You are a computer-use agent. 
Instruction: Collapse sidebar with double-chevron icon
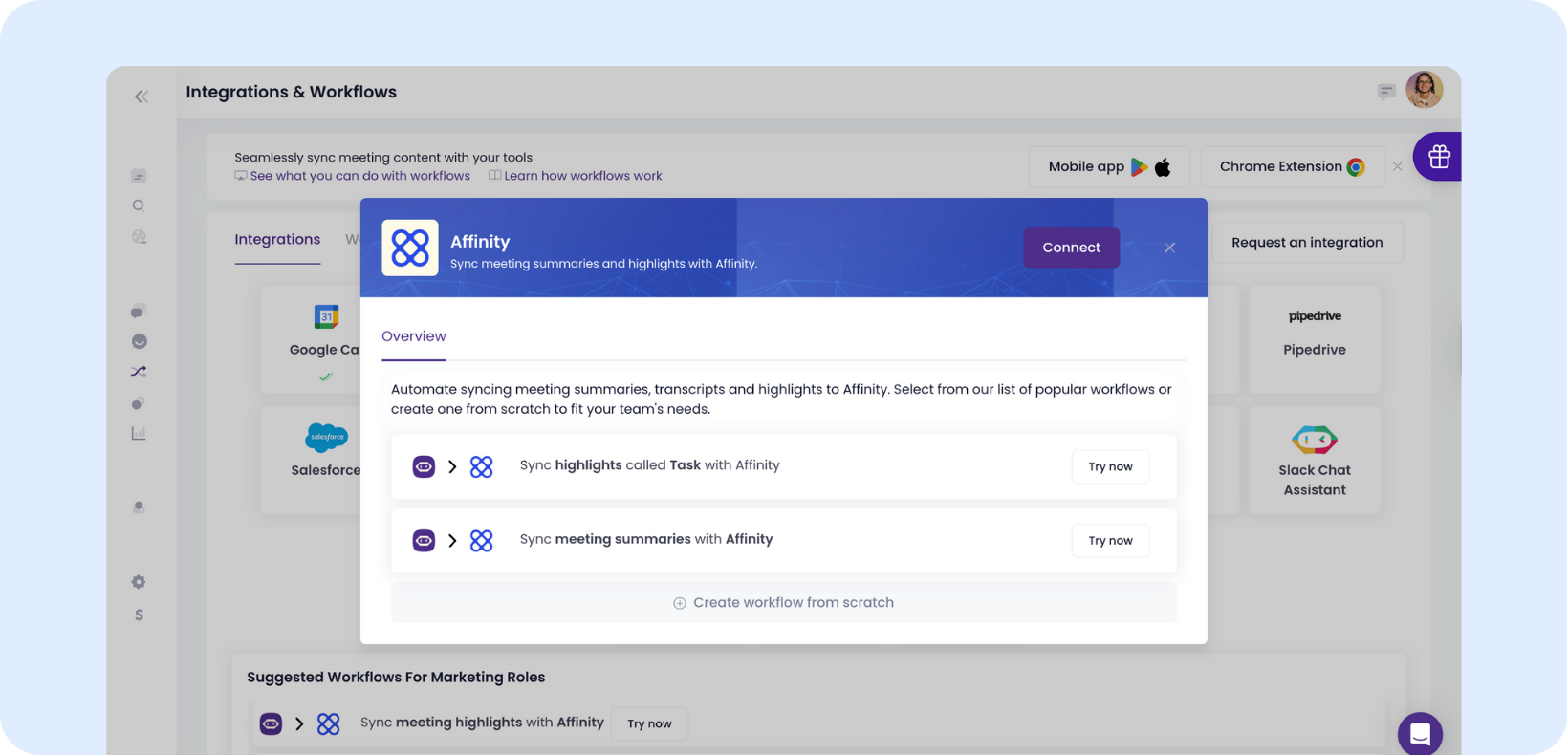click(142, 97)
